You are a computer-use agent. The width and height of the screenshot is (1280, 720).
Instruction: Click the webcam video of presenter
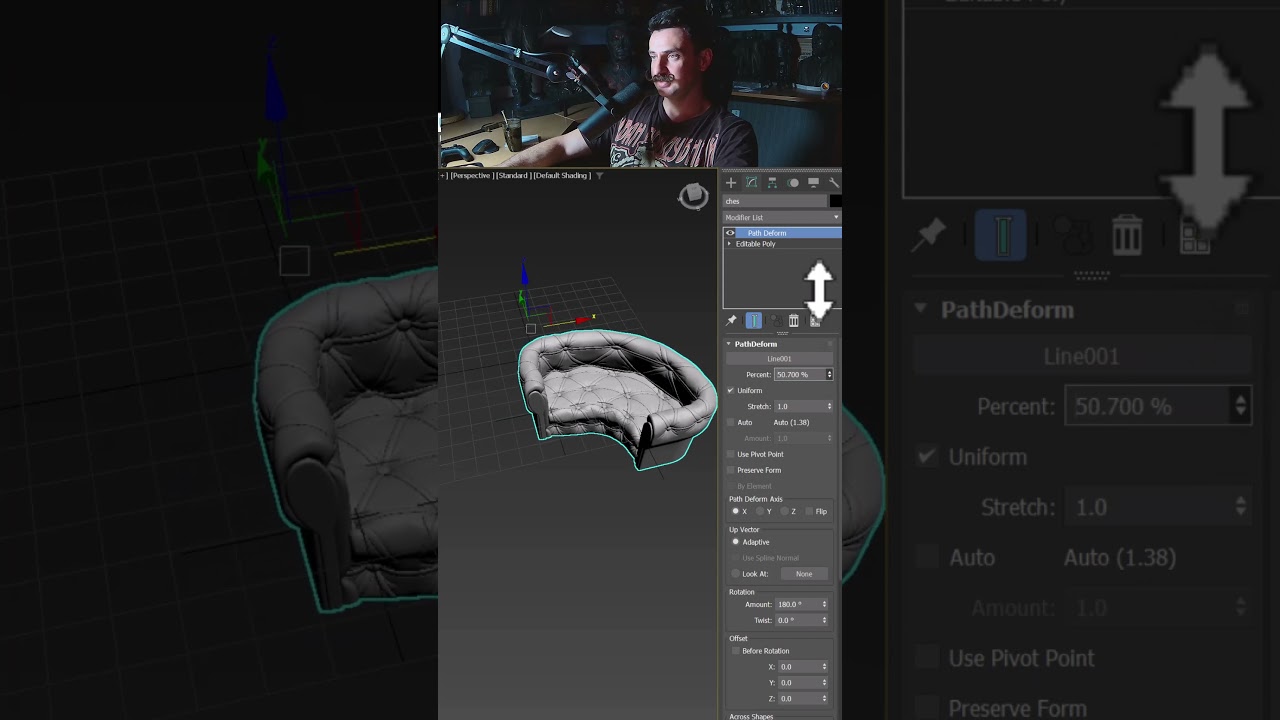tap(640, 83)
